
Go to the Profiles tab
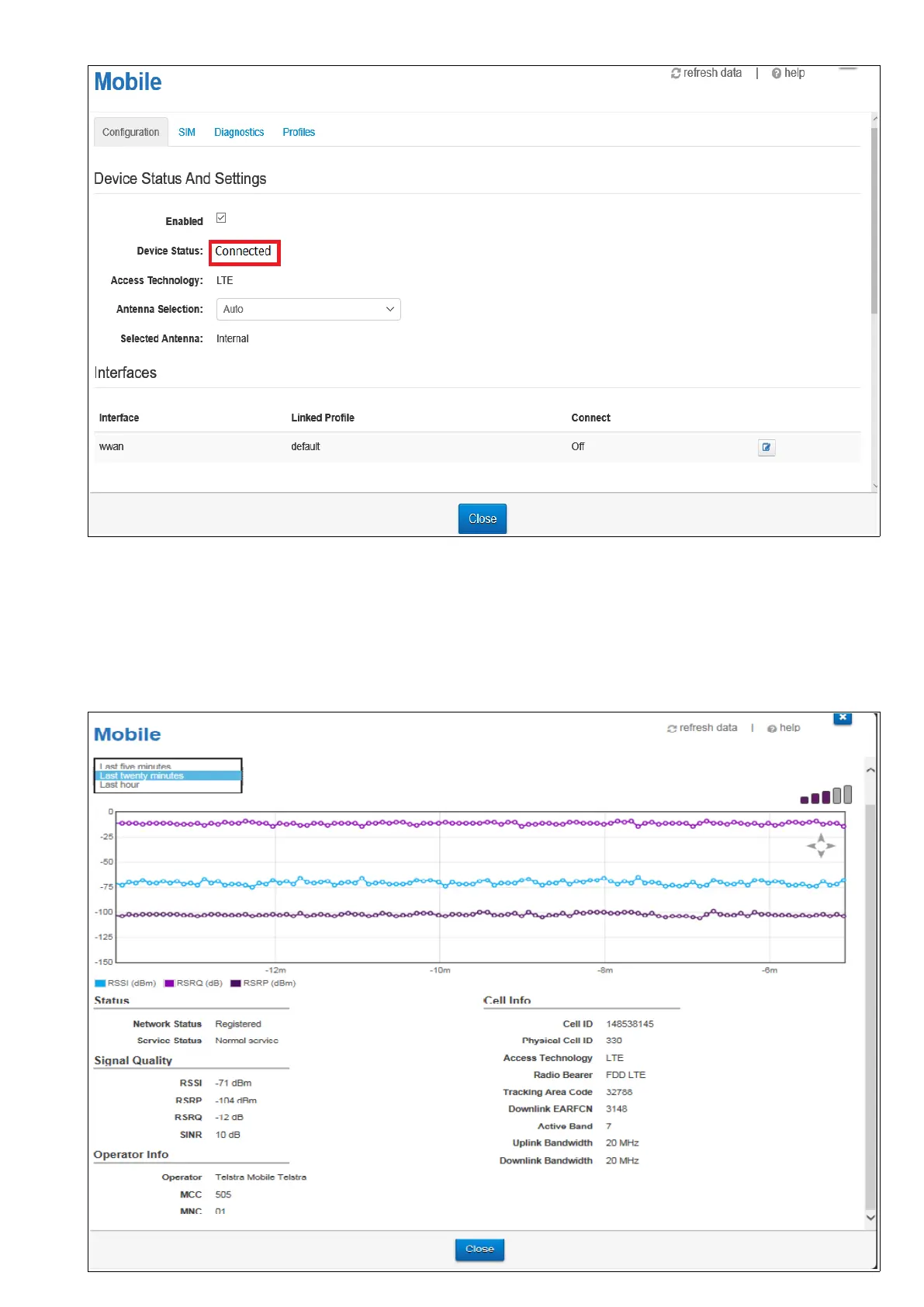click(299, 132)
